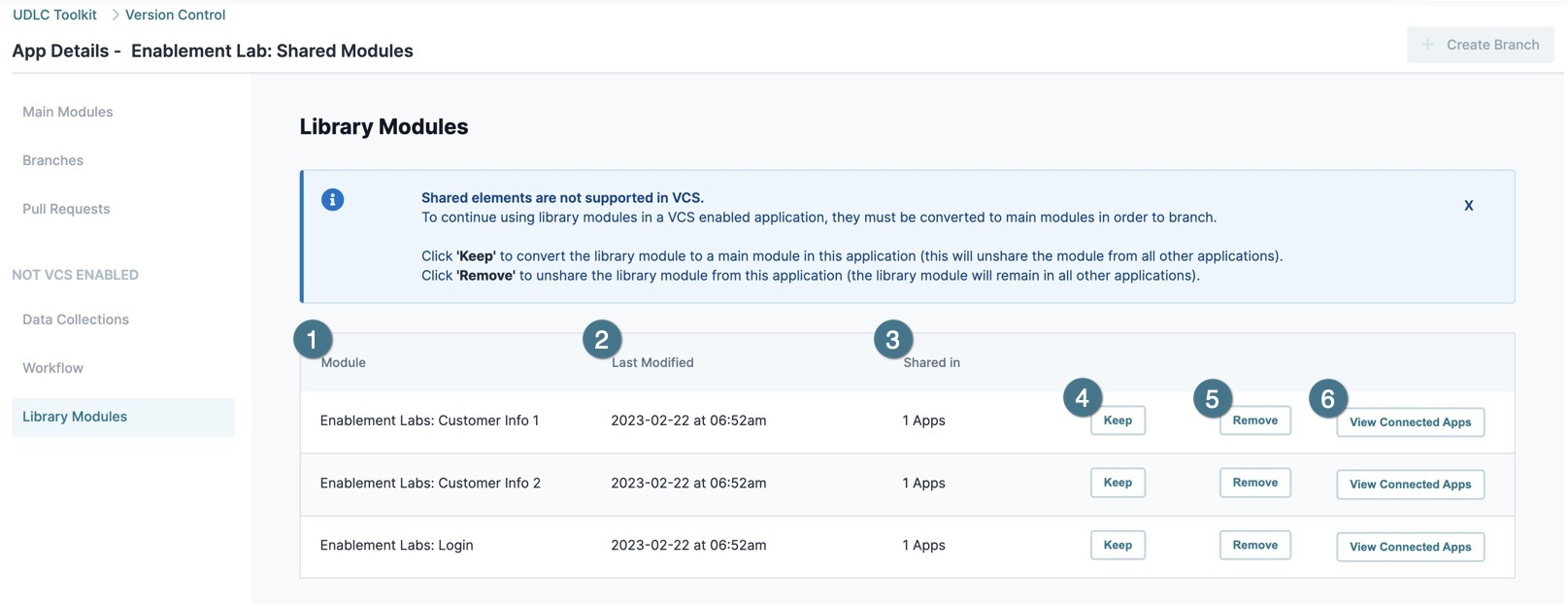Select 'Enablement Labs: Login' row text
Image resolution: width=1568 pixels, height=604 pixels.
(x=396, y=545)
